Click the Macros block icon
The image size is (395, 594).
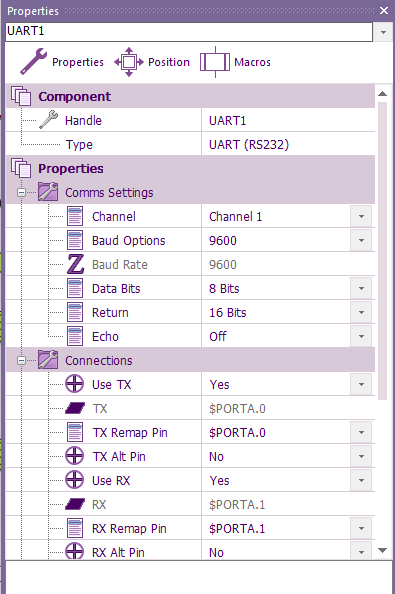click(x=215, y=62)
